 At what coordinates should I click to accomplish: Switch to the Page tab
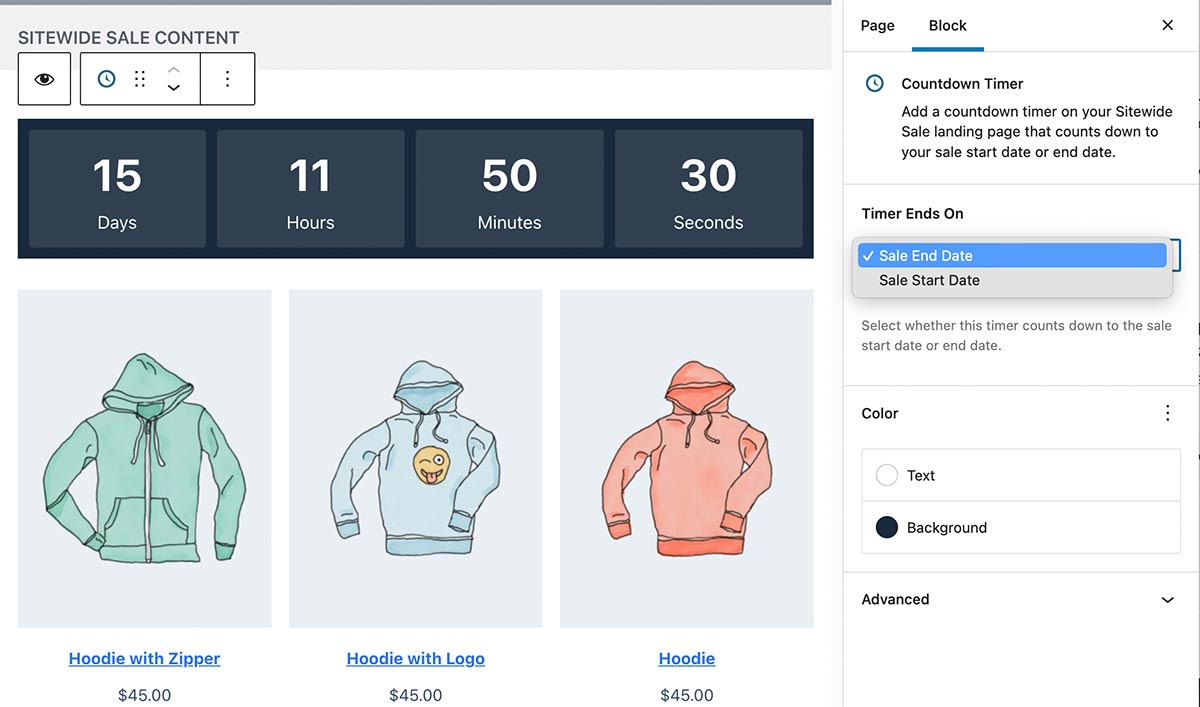(x=877, y=25)
